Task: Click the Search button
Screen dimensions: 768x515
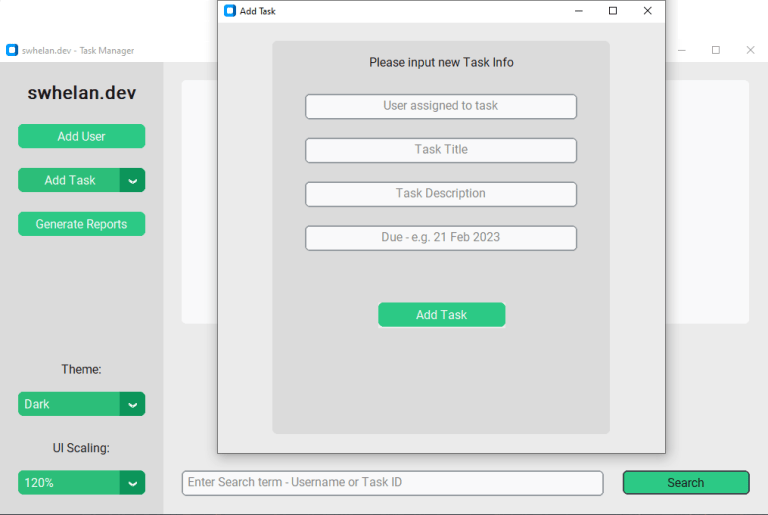Action: coord(686,483)
